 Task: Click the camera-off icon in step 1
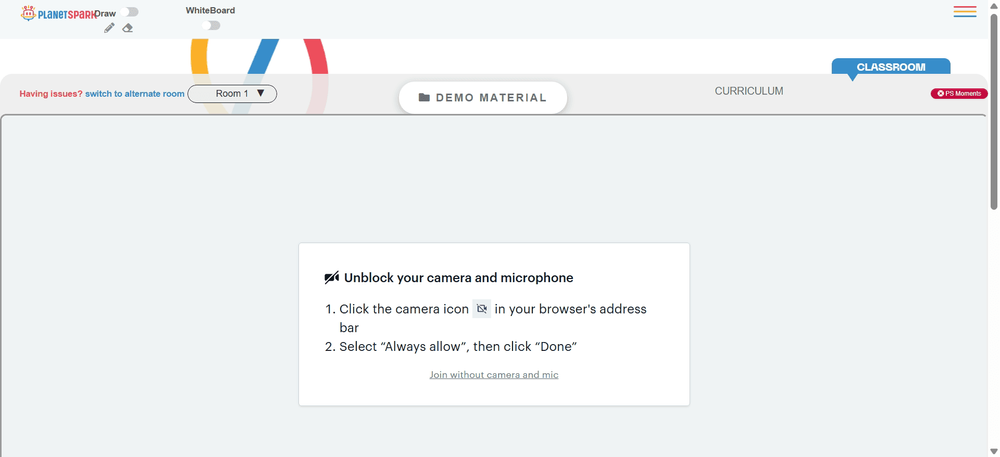tap(482, 309)
